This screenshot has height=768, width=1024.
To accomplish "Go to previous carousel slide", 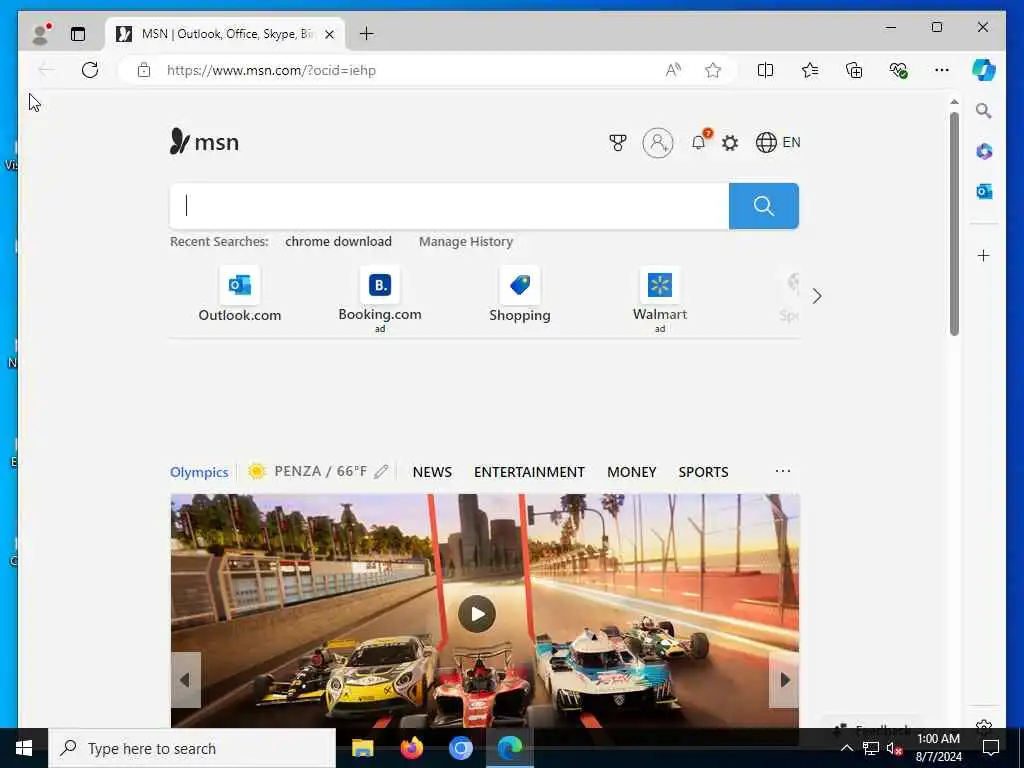I will 185,680.
